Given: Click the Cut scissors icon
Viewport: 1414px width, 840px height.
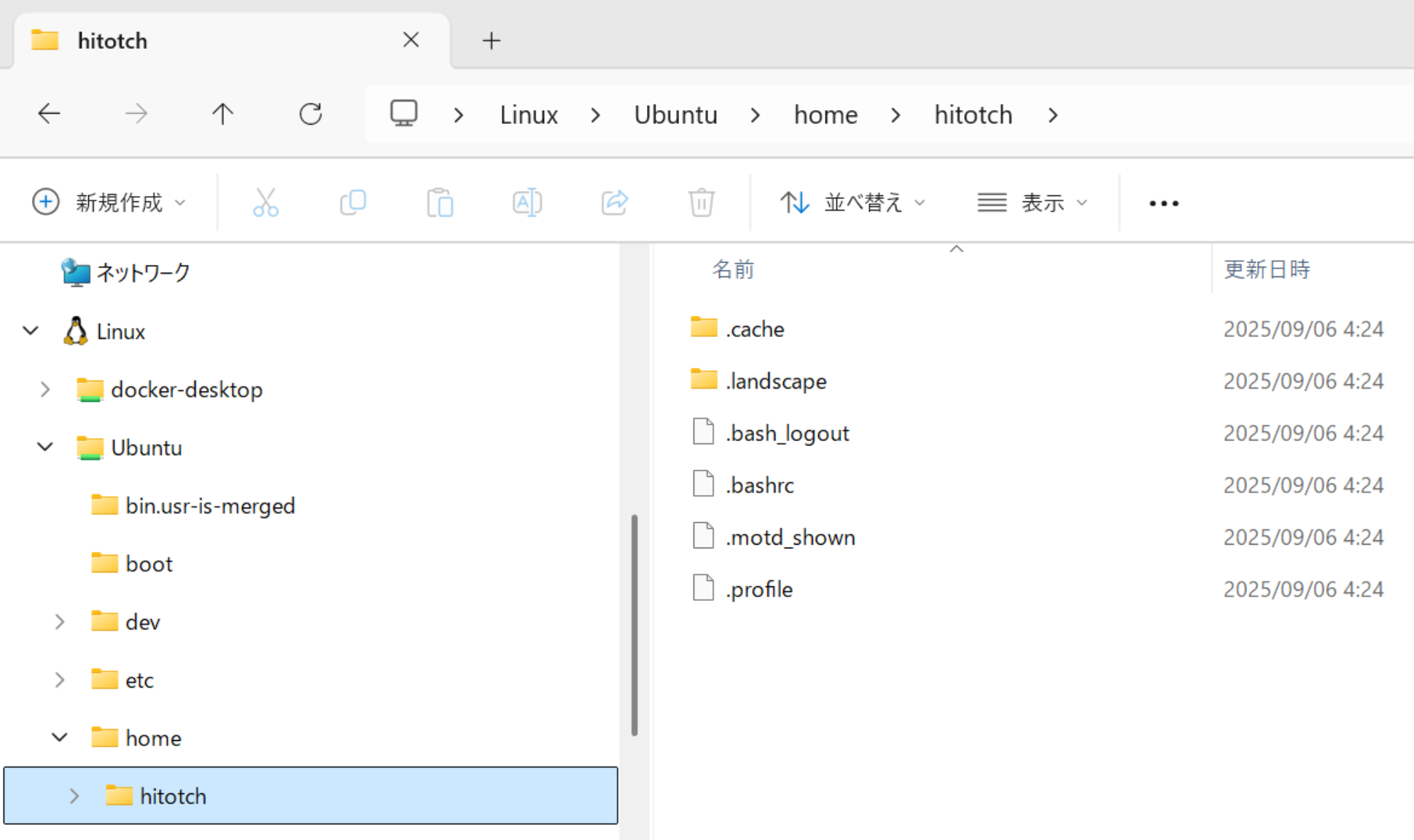Looking at the screenshot, I should (265, 202).
